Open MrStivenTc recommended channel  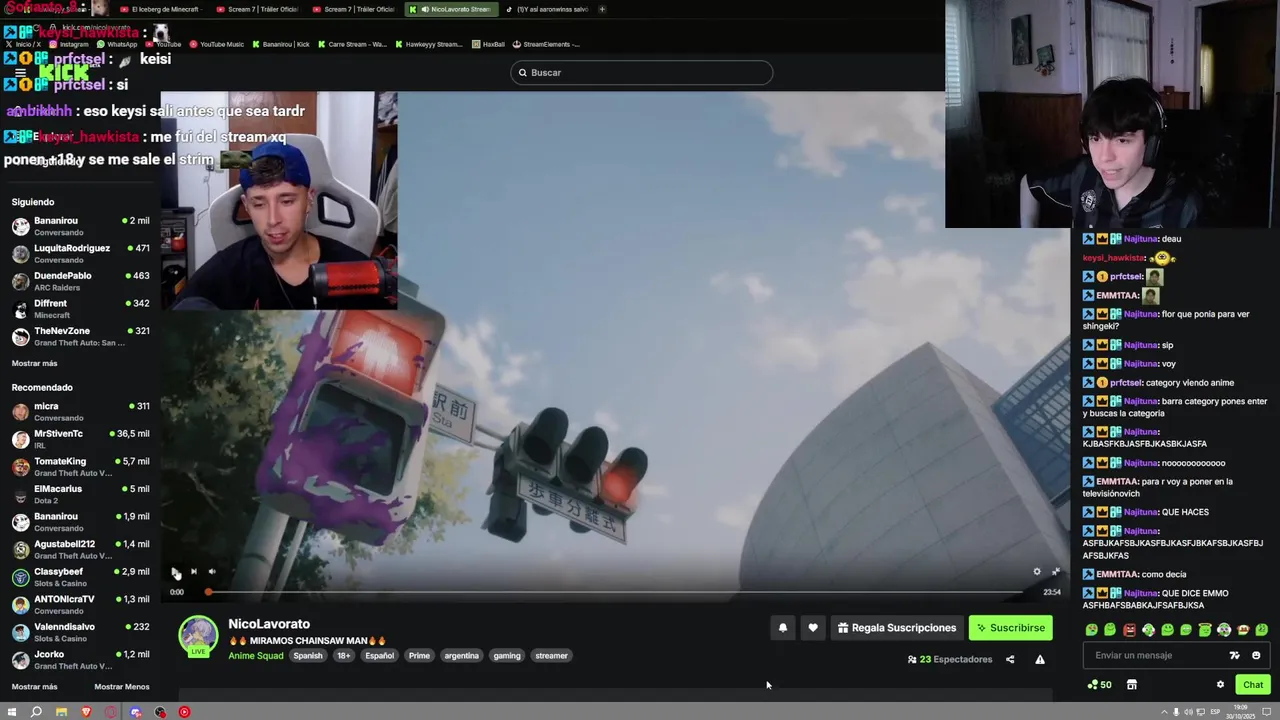click(x=80, y=439)
